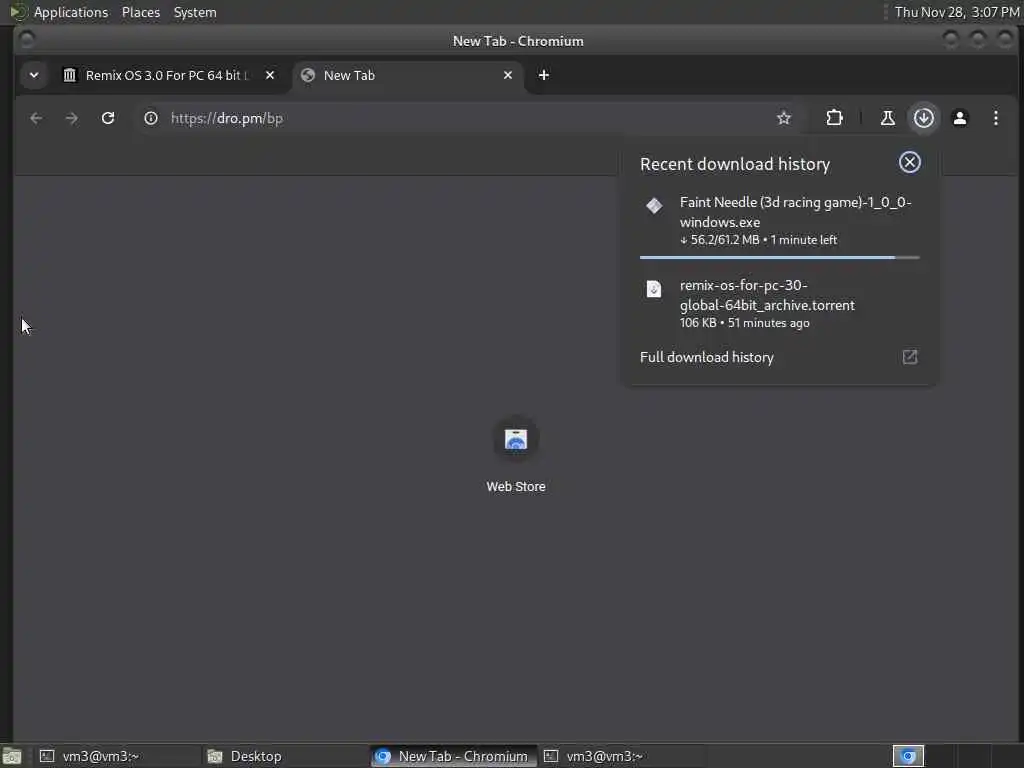This screenshot has height=768, width=1024.
Task: Open the Web Store shortcut icon
Action: tap(516, 439)
